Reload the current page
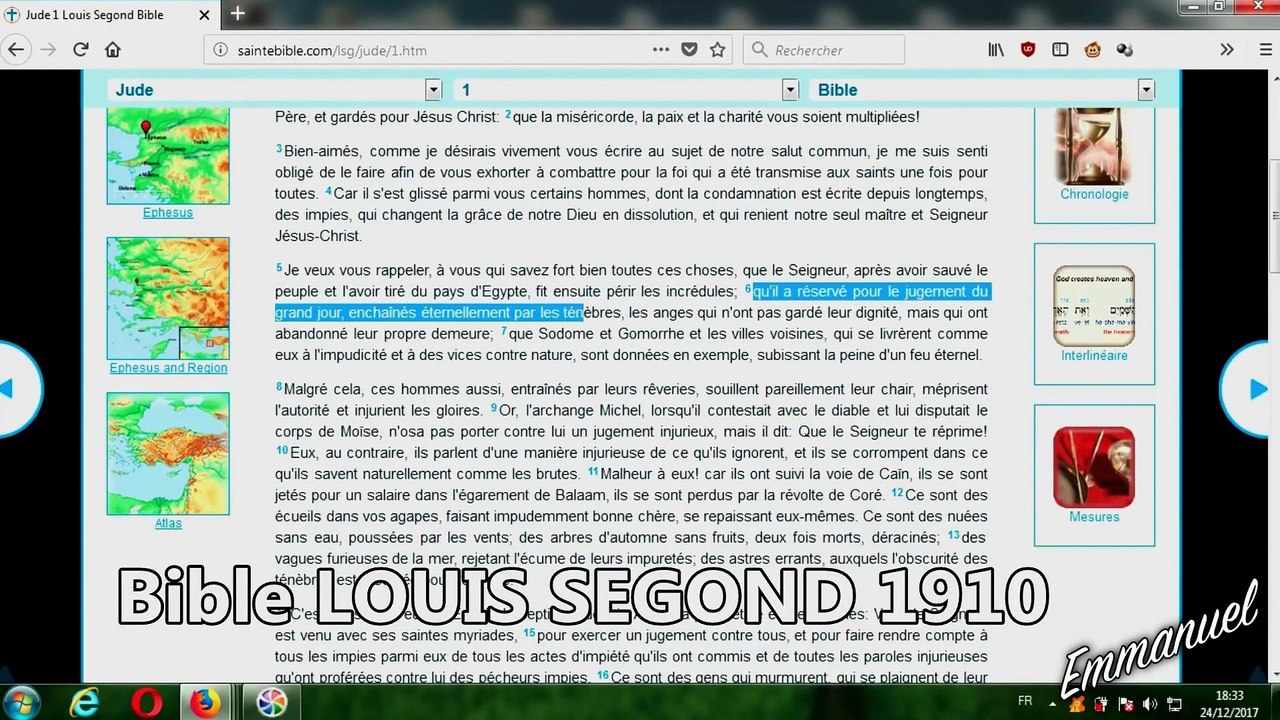 pyautogui.click(x=81, y=50)
